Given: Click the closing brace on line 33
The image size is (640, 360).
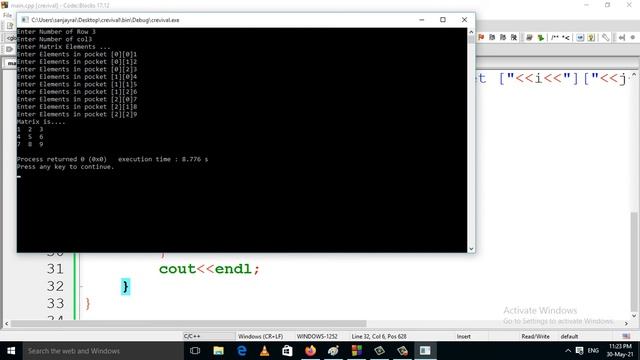Looking at the screenshot, I should pos(88,304).
